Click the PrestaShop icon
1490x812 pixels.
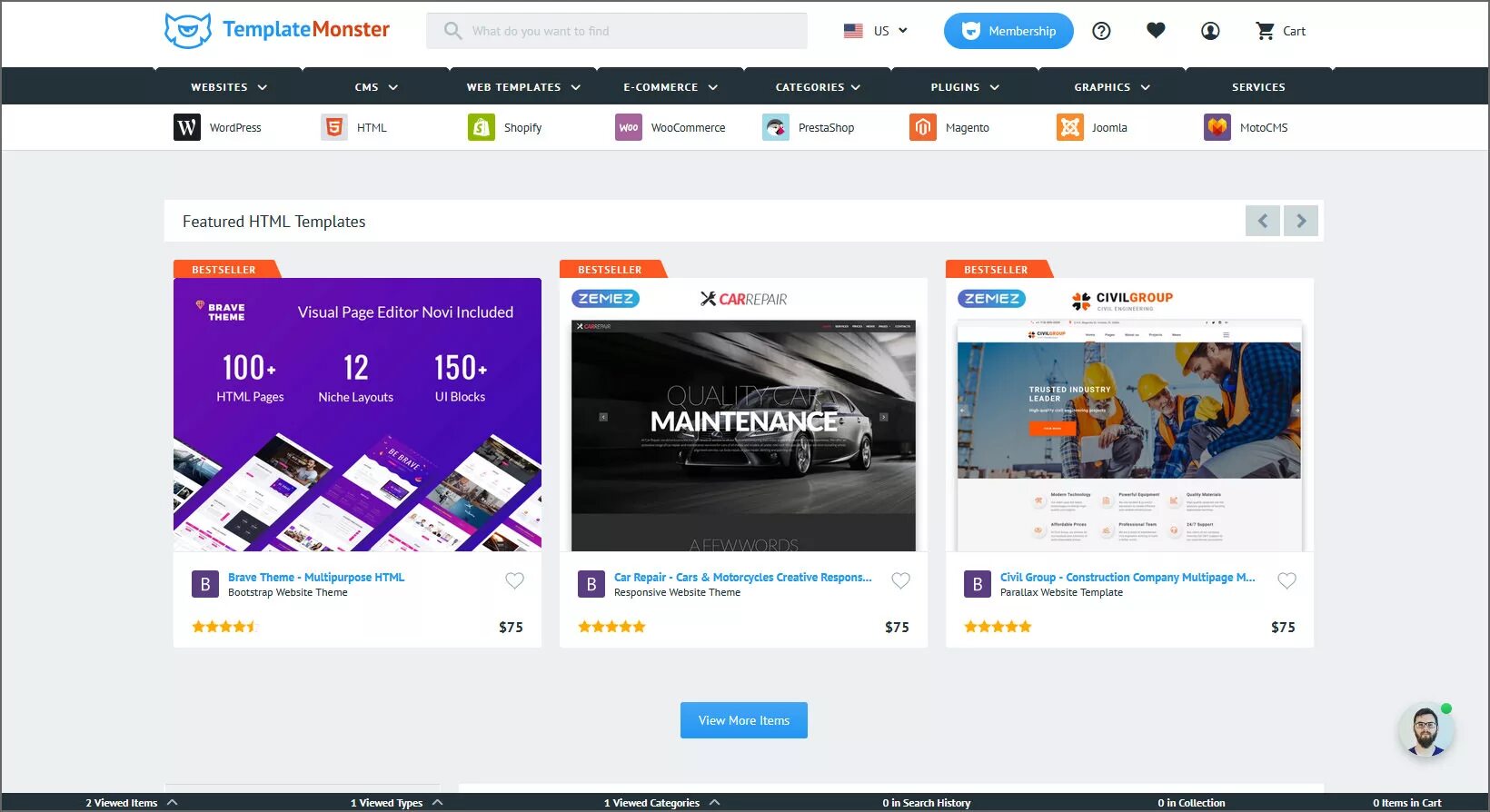pyautogui.click(x=776, y=127)
